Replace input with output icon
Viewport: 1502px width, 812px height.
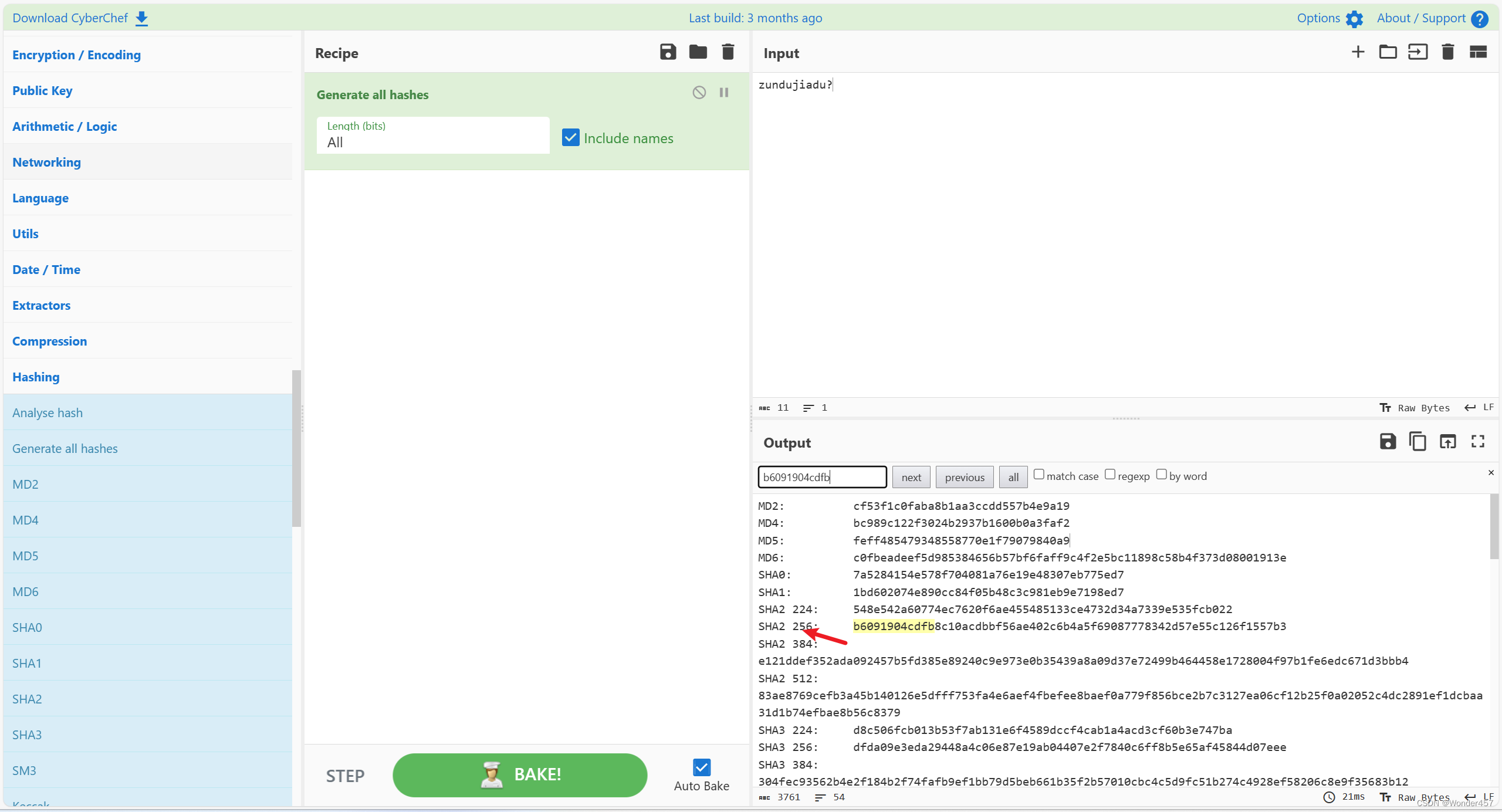(1447, 442)
